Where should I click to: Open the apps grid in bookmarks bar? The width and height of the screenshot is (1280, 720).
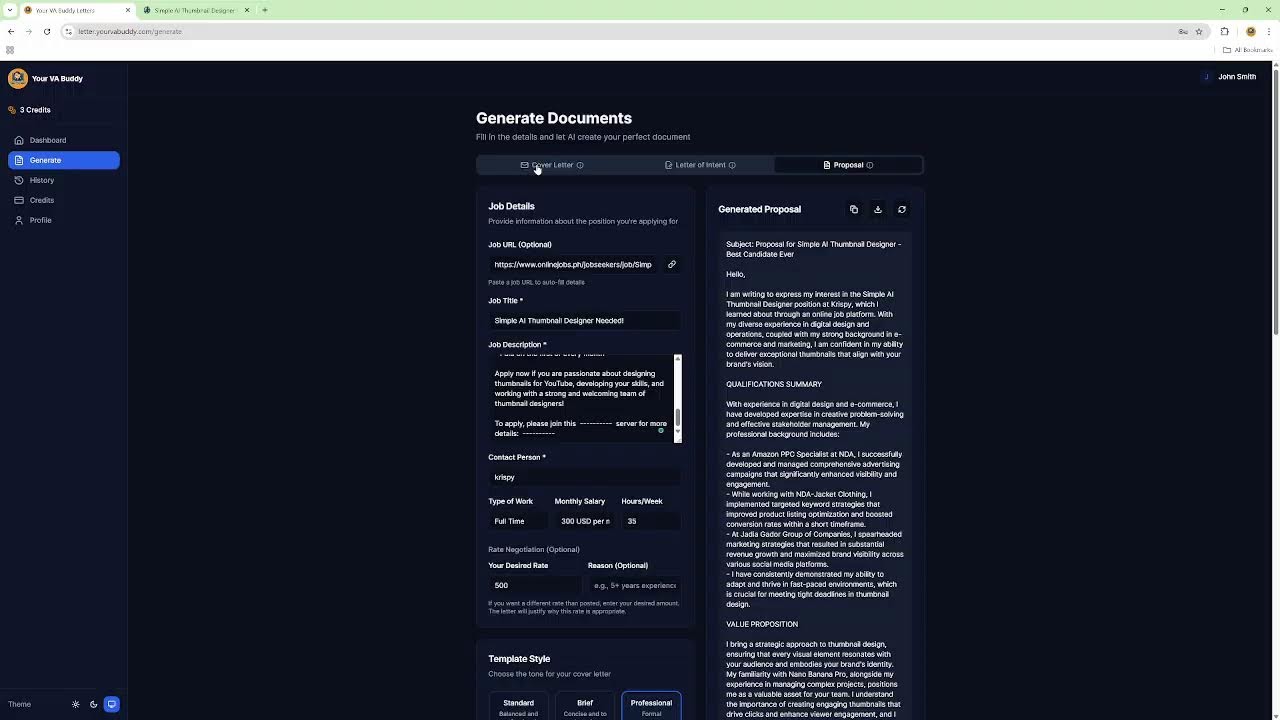click(x=10, y=50)
